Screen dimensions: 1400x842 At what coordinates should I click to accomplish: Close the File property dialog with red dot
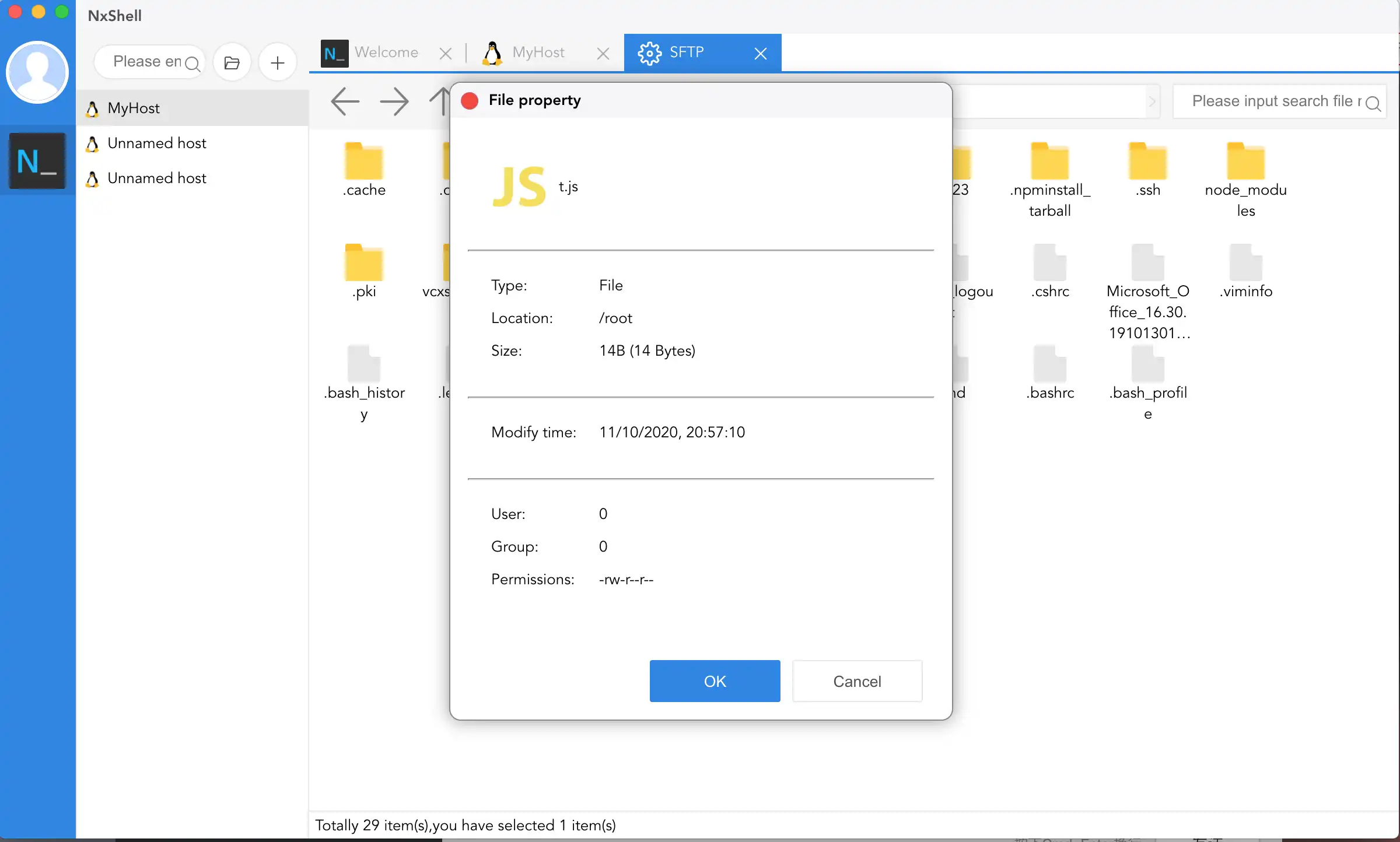(x=470, y=101)
